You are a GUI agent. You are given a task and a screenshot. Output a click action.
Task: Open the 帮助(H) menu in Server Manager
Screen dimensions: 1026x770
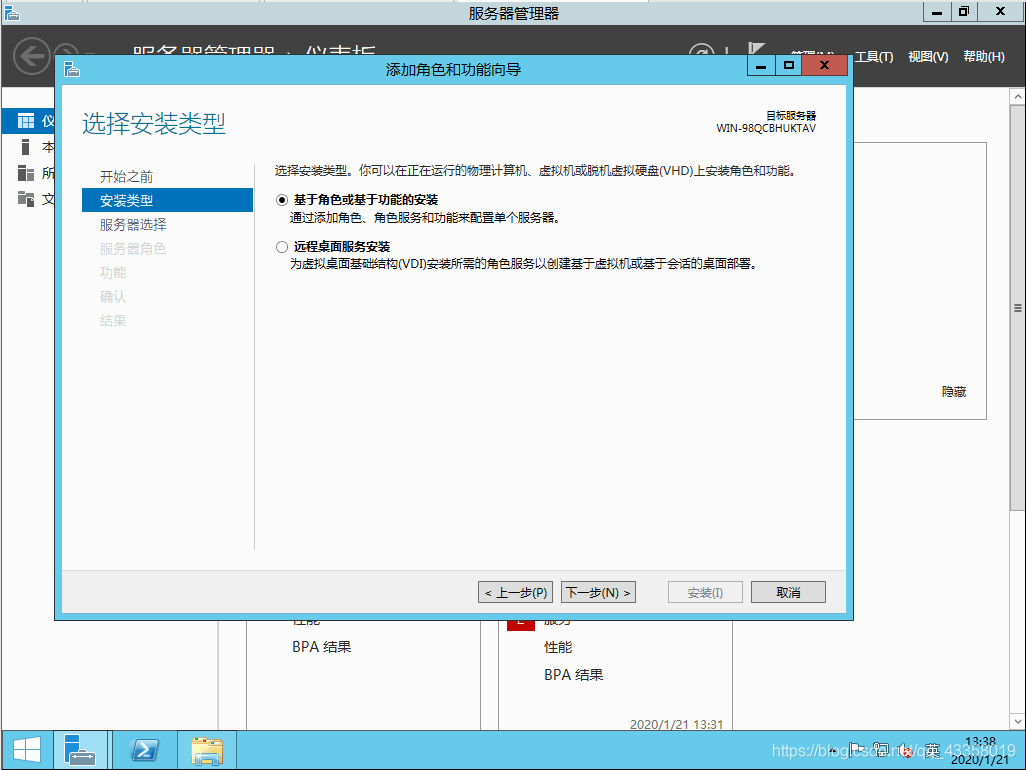coord(983,57)
